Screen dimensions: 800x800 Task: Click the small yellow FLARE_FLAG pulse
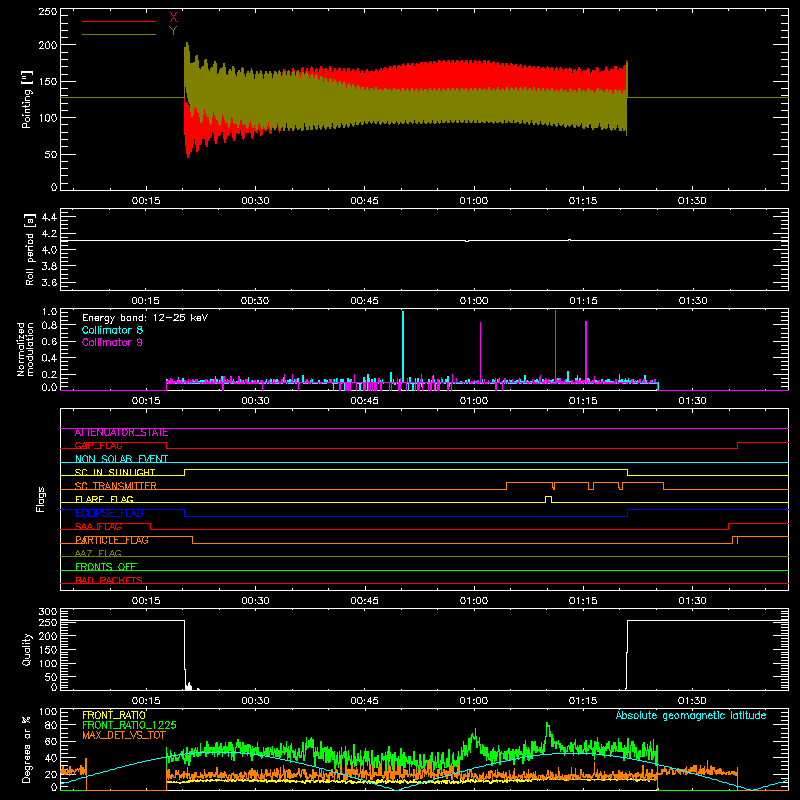tap(548, 499)
